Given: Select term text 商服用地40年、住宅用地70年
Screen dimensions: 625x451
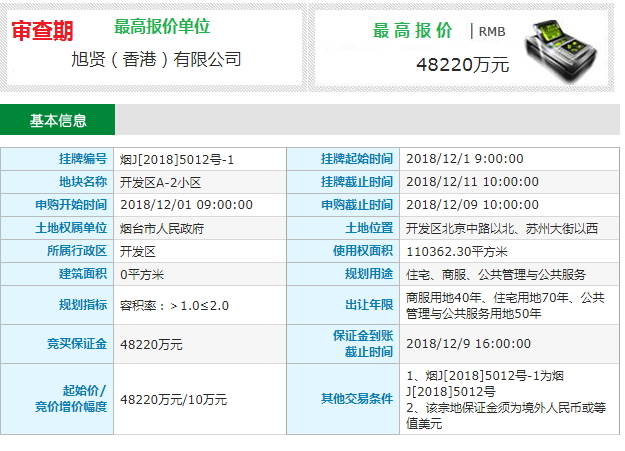Looking at the screenshot, I should click(x=487, y=298).
